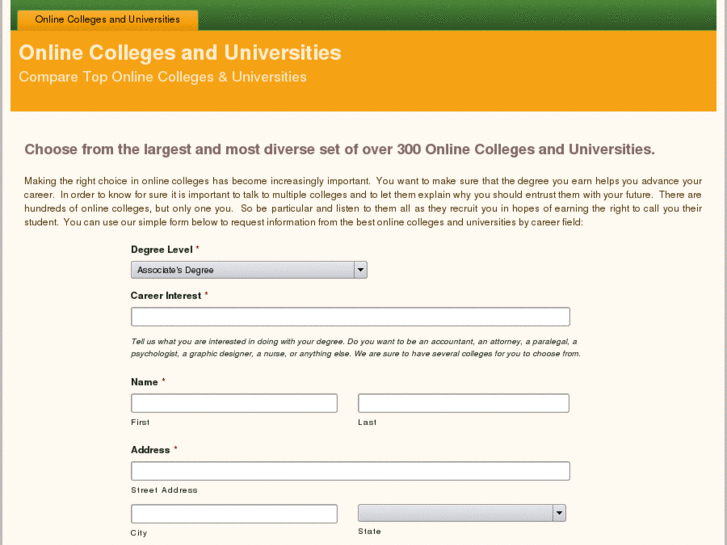Click the First sublabel under Name
This screenshot has height=545, width=727.
coord(140,423)
